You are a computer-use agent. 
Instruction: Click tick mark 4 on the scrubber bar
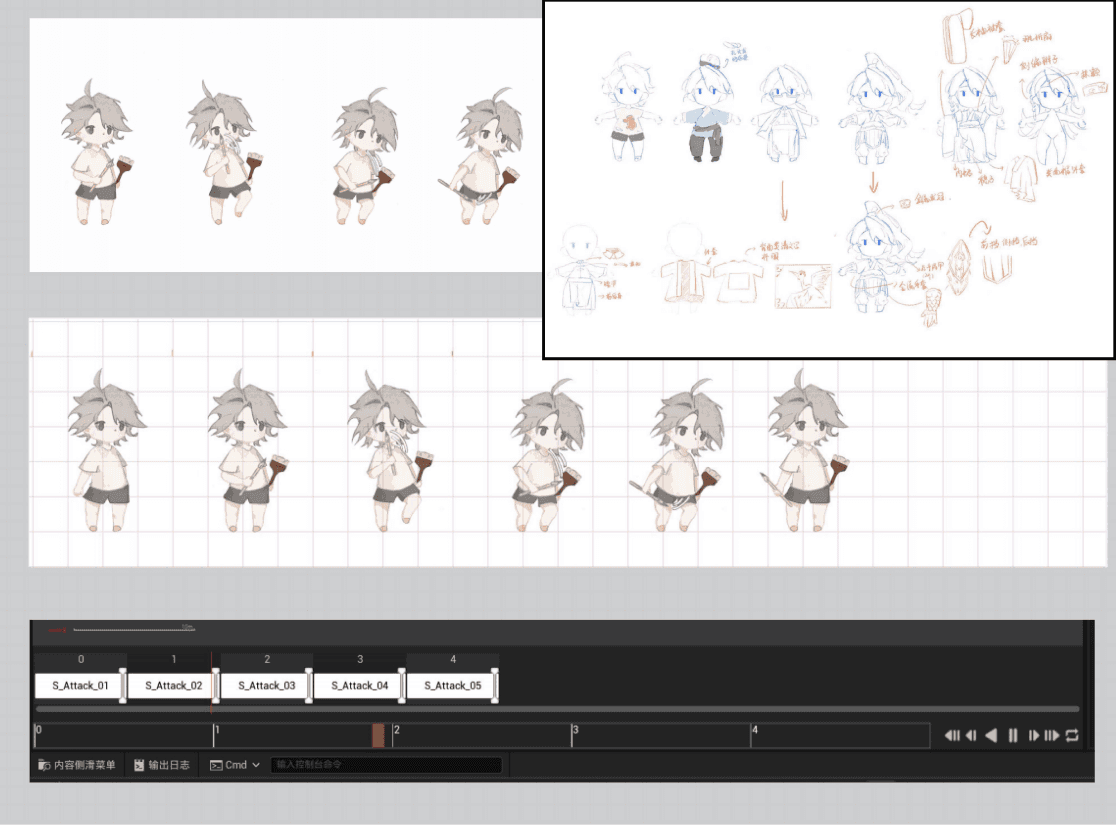point(752,734)
